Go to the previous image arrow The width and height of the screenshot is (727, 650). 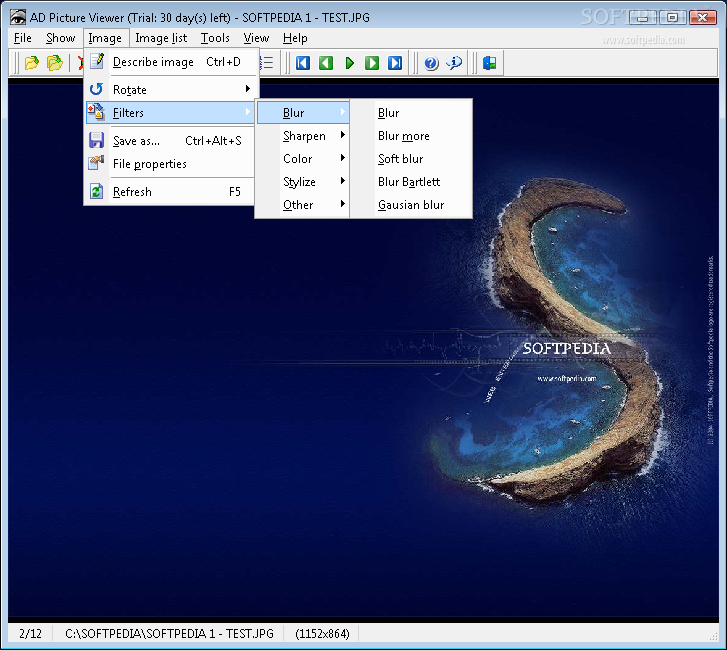pyautogui.click(x=326, y=63)
